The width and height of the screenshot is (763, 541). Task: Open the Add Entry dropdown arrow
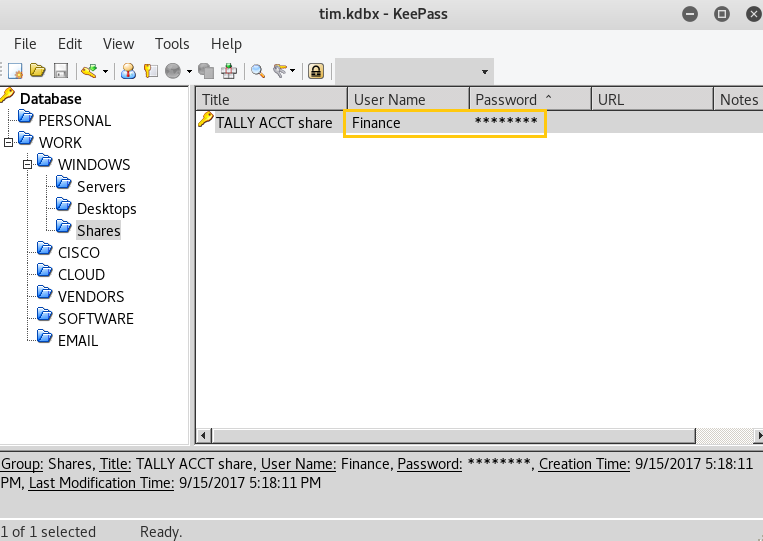pyautogui.click(x=105, y=72)
